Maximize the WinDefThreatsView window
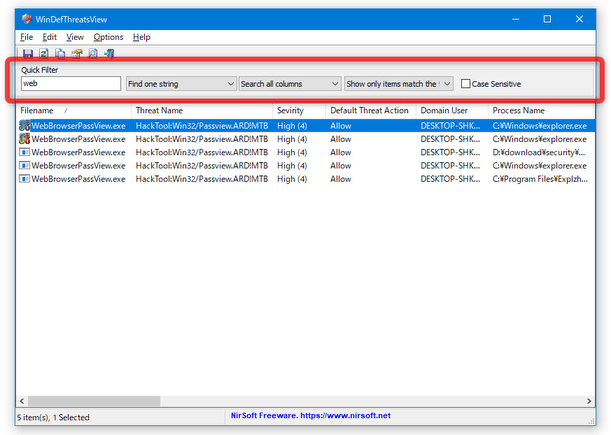 click(x=547, y=19)
